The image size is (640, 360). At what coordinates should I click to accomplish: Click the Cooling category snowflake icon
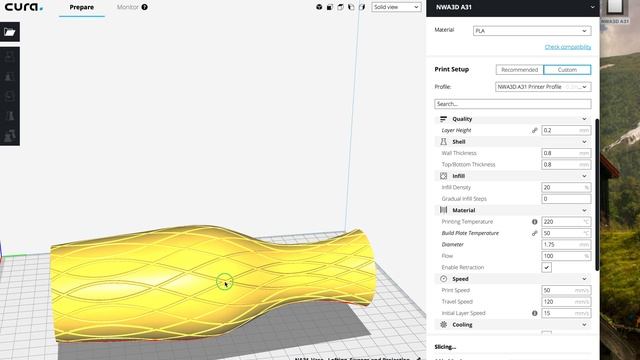[x=443, y=324]
